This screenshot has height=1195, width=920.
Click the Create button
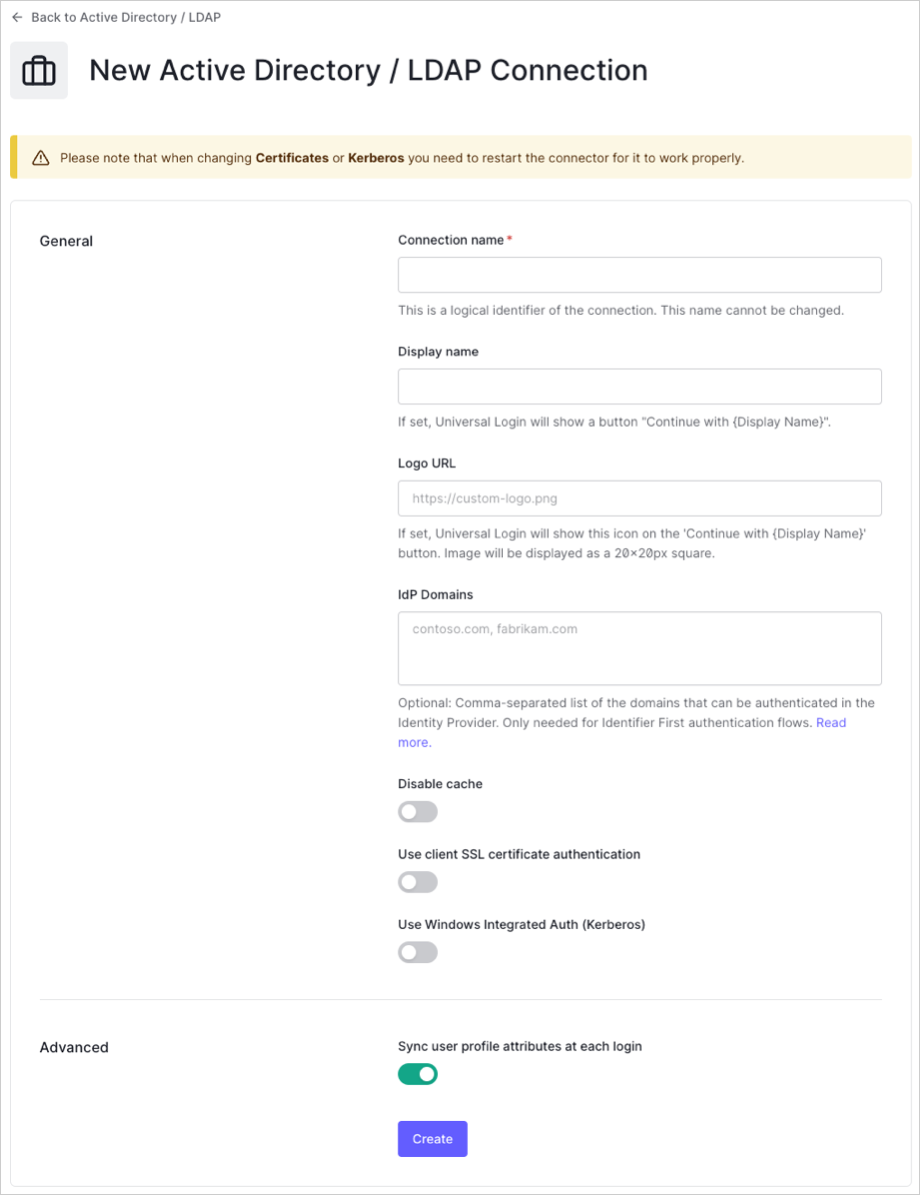432,1138
